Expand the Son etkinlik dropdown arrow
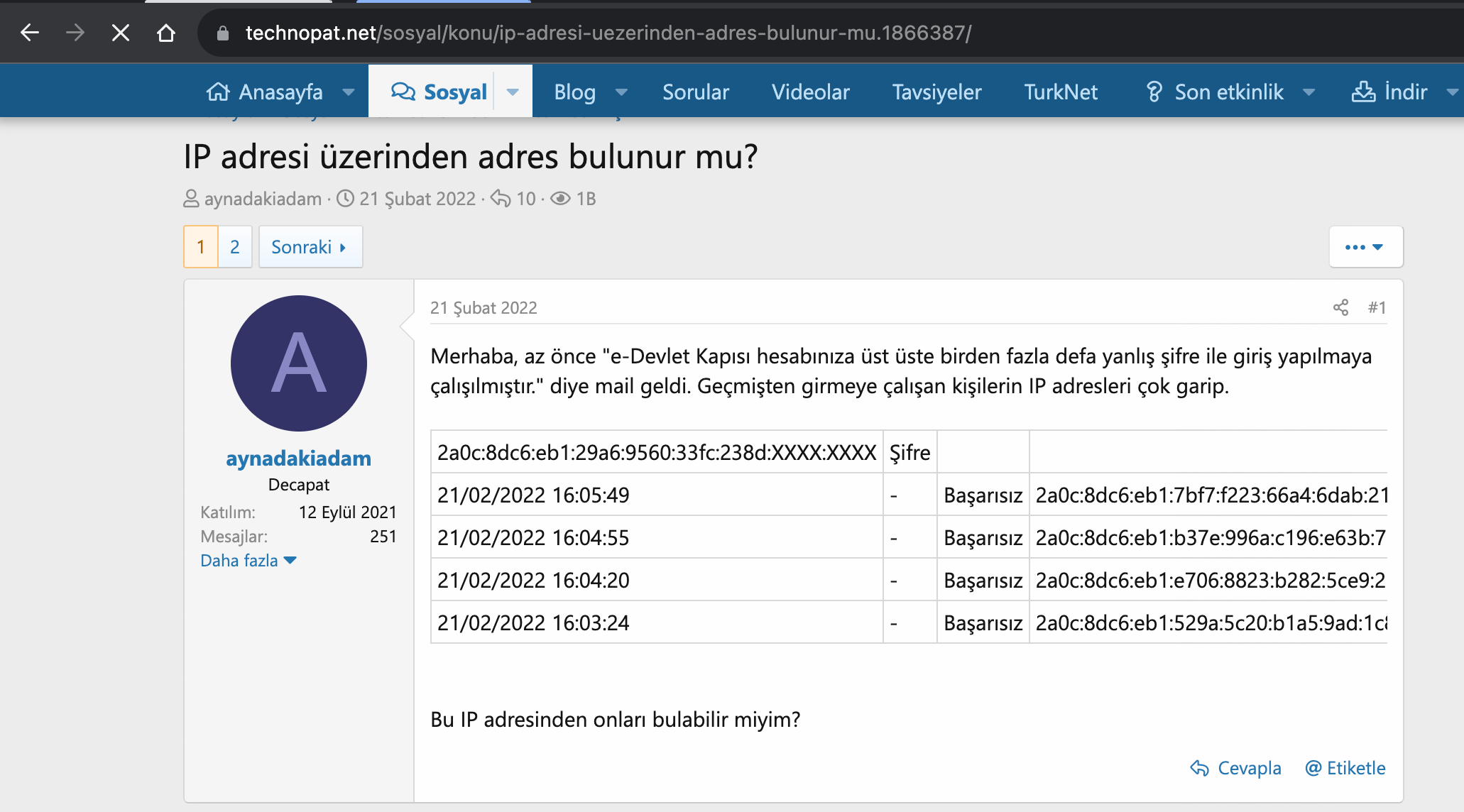The image size is (1464, 812). point(1309,92)
